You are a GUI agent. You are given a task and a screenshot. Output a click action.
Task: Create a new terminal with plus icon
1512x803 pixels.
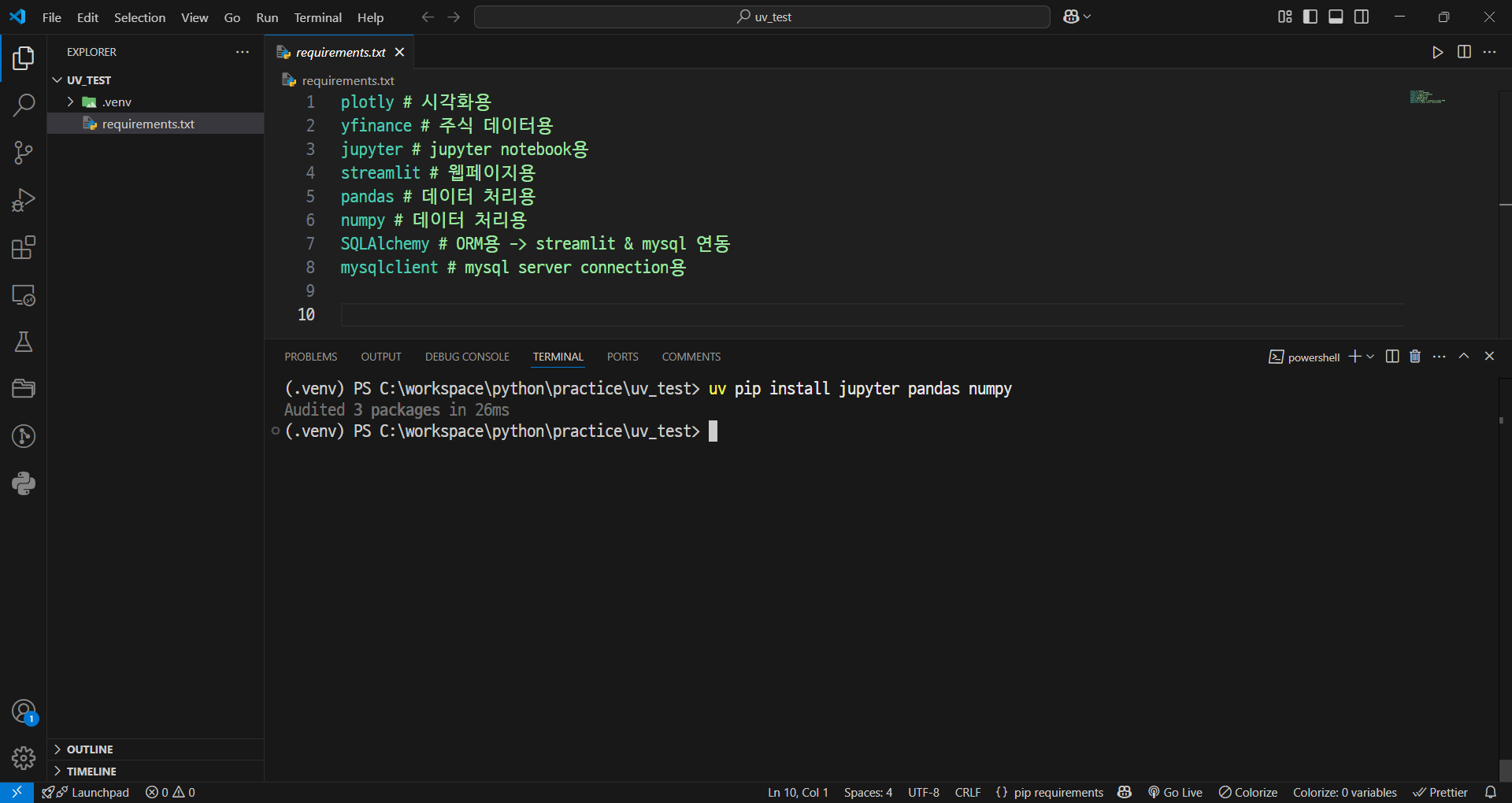(x=1354, y=357)
